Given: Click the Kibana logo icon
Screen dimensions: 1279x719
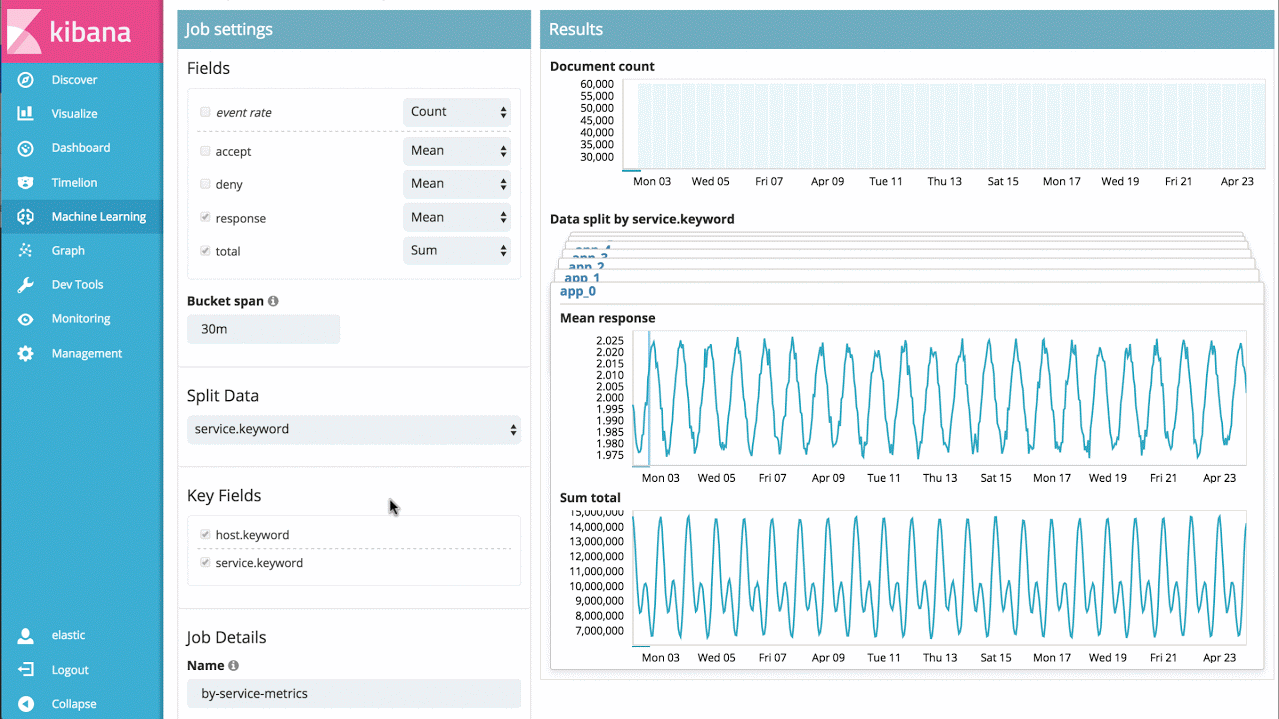Looking at the screenshot, I should pyautogui.click(x=24, y=30).
